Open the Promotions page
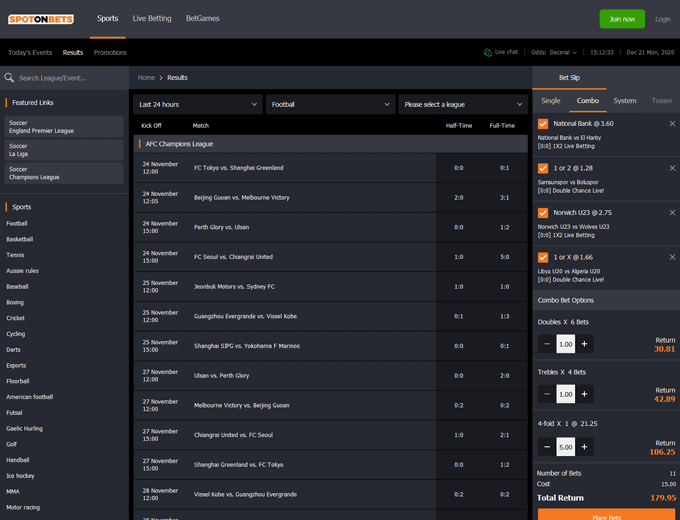The height and width of the screenshot is (520, 680). coord(110,52)
